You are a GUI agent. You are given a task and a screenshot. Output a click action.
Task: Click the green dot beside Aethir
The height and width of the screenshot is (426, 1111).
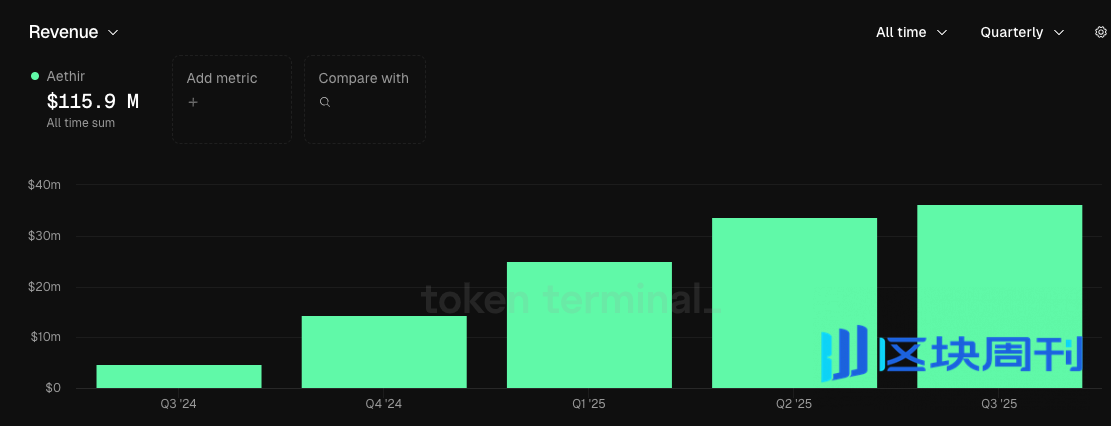[x=35, y=76]
